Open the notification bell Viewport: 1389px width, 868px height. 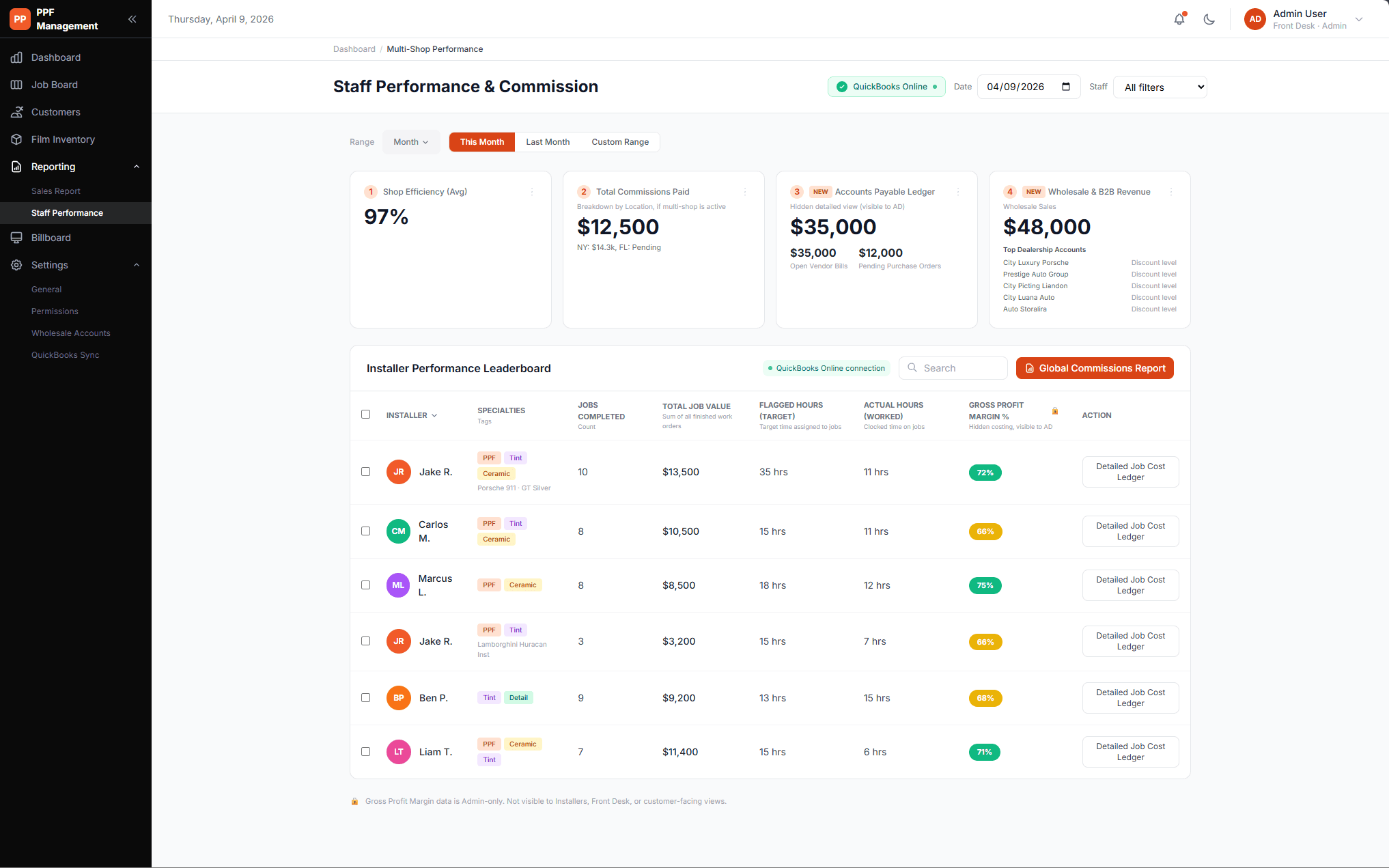click(1179, 19)
